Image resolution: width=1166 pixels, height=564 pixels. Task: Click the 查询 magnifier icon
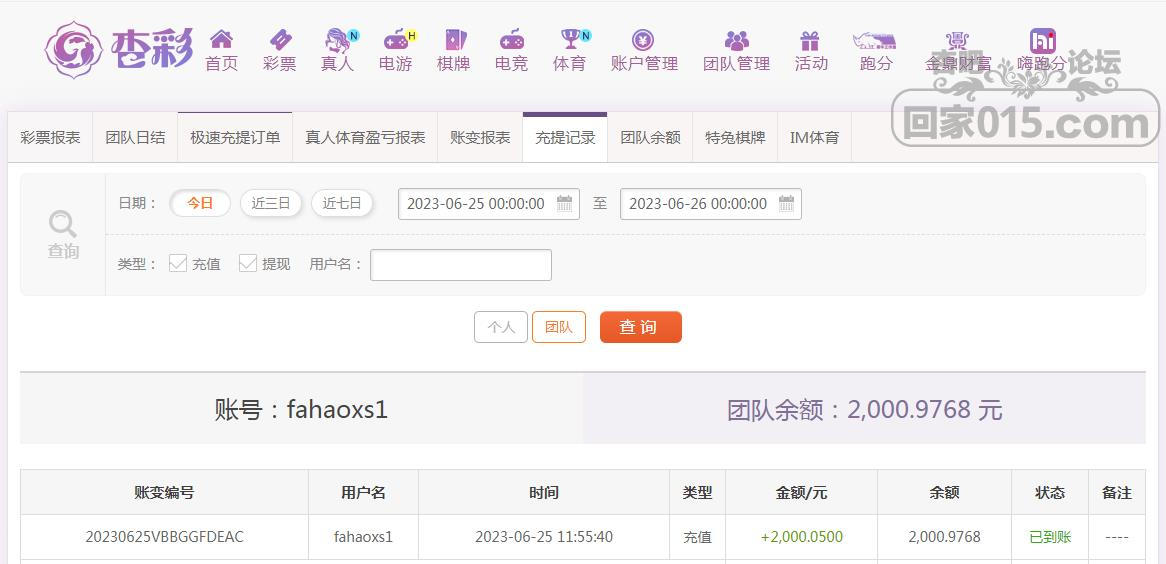[62, 224]
